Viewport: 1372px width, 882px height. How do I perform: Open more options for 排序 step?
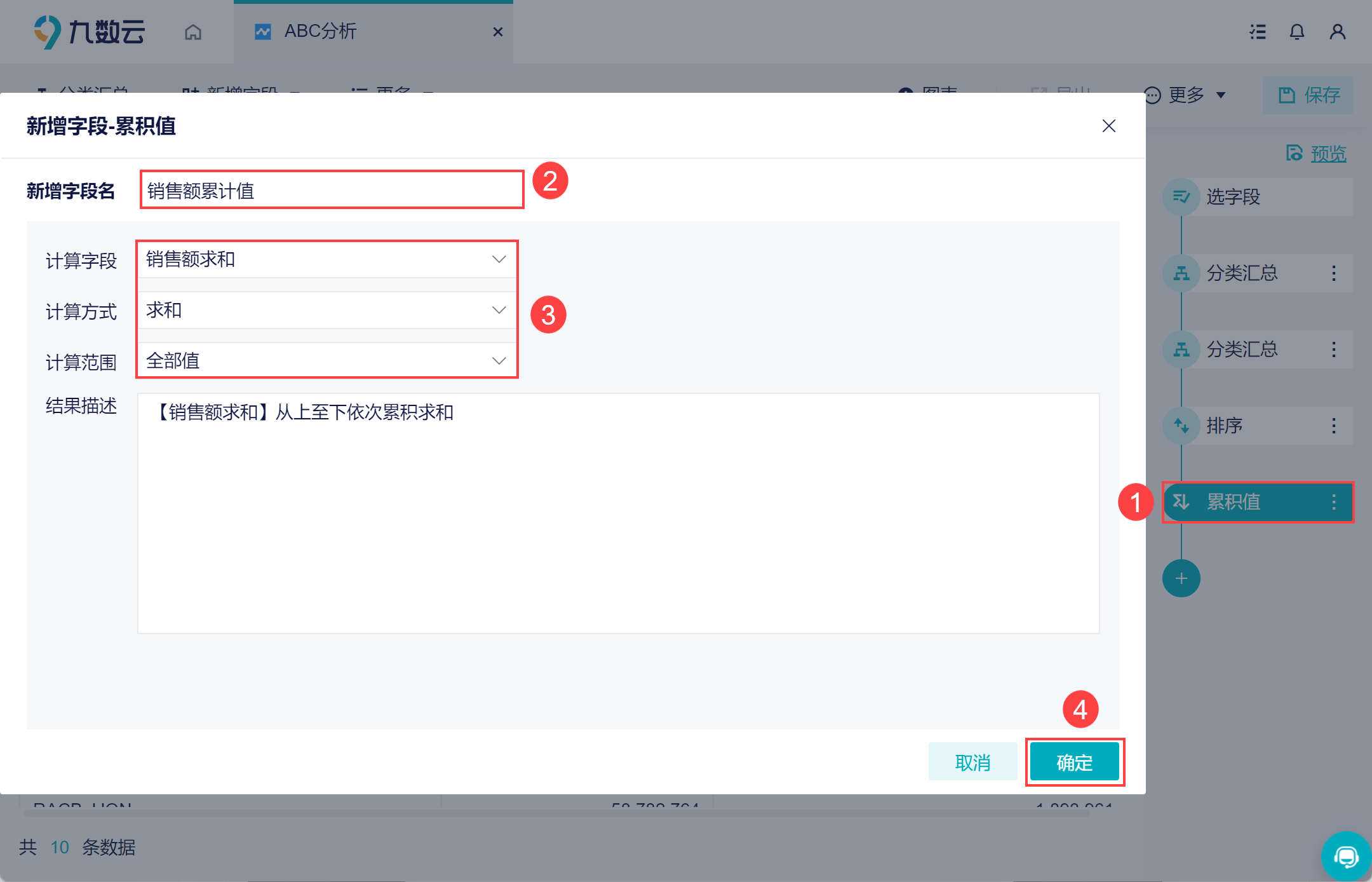[x=1333, y=426]
